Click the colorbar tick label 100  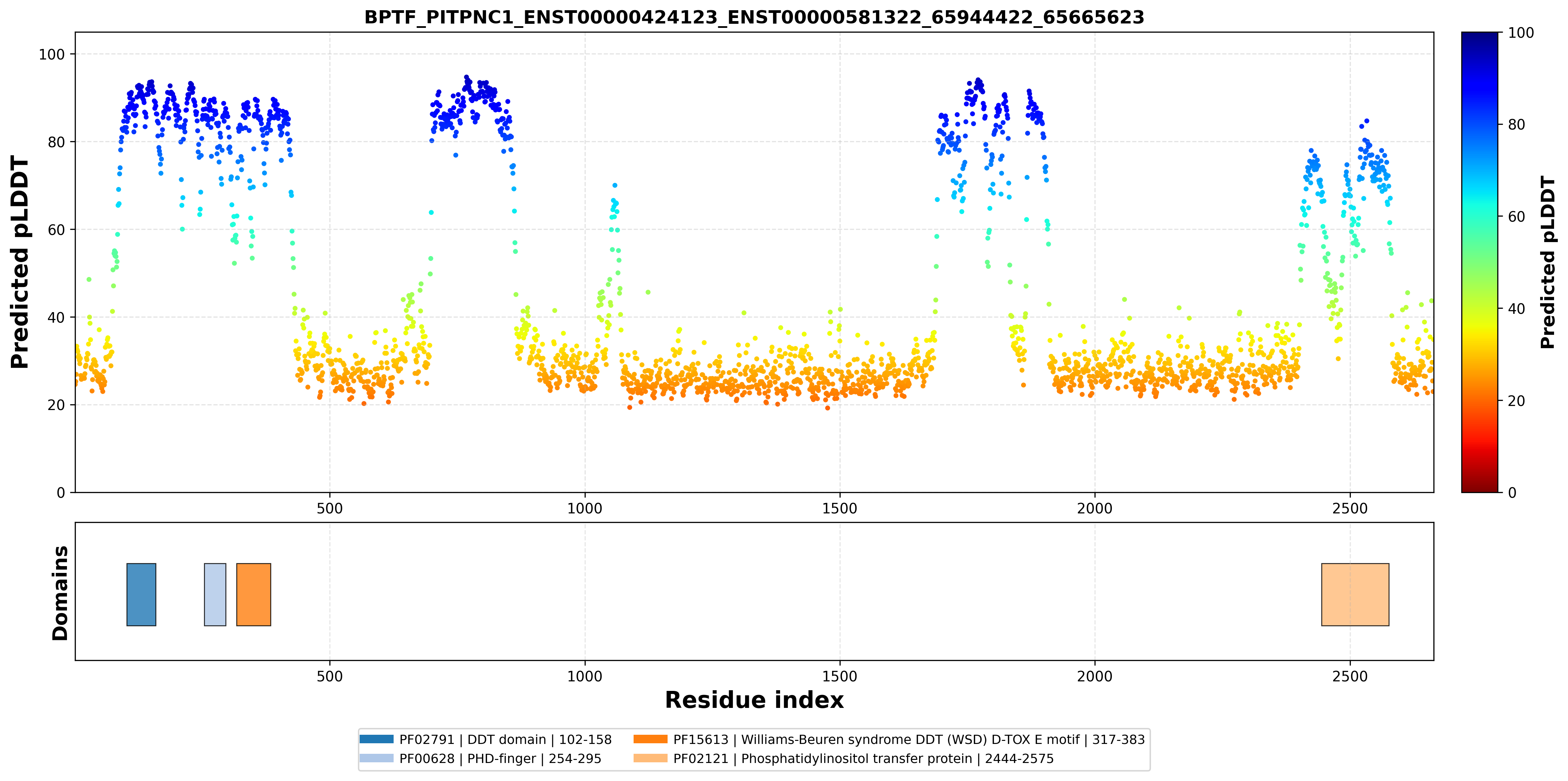click(x=1520, y=33)
